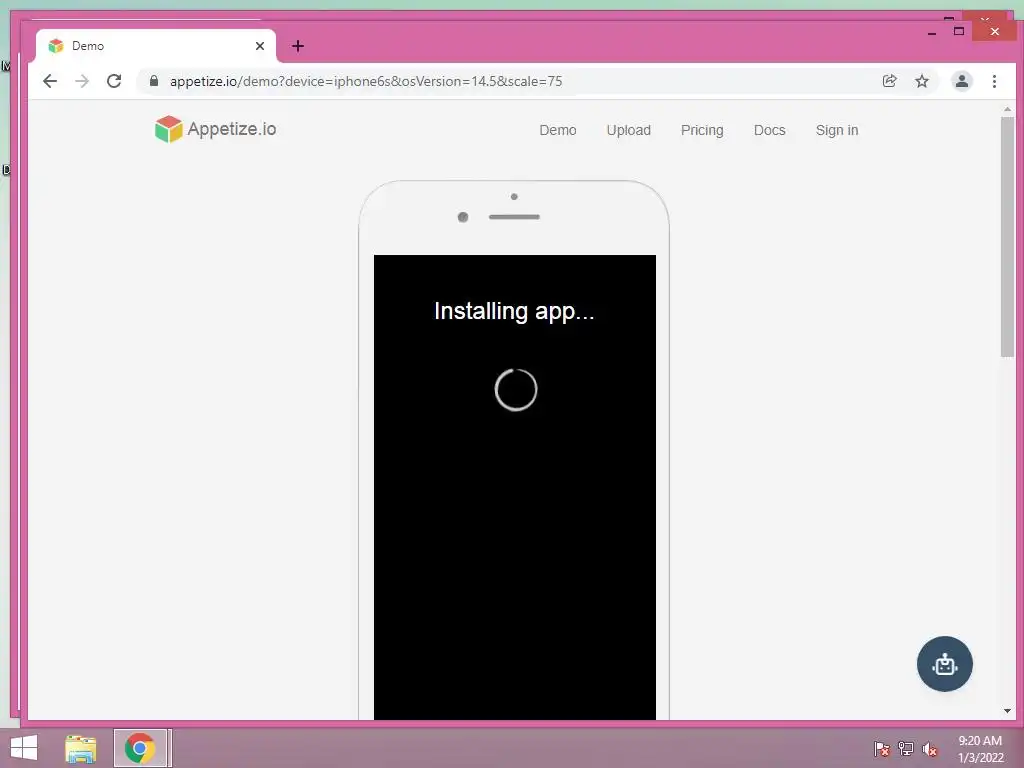The height and width of the screenshot is (768, 1024).
Task: Open the chatbot robot widget
Action: tap(944, 664)
